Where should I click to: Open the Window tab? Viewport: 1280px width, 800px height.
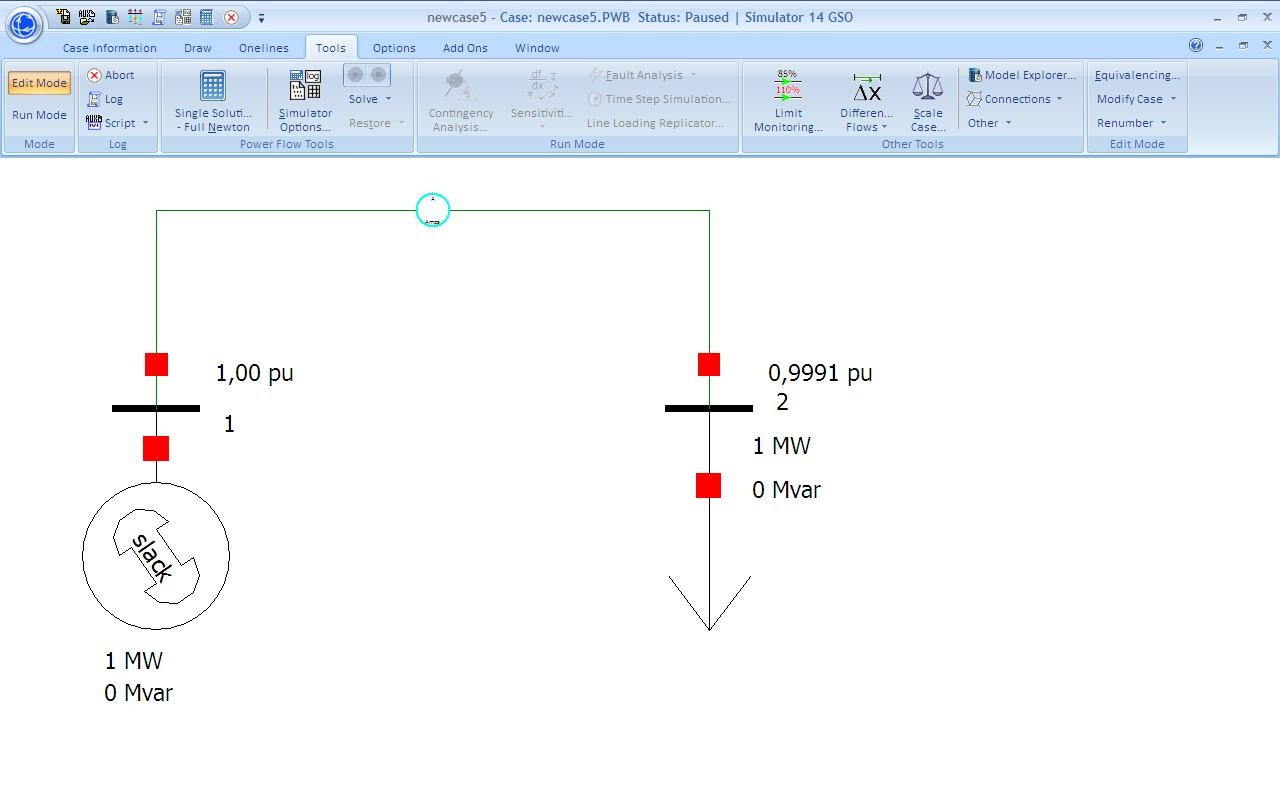(537, 48)
